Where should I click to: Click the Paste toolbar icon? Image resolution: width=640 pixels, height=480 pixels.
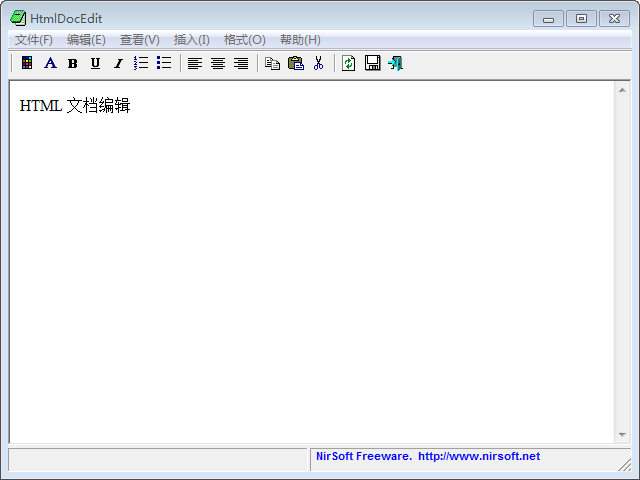click(x=295, y=63)
